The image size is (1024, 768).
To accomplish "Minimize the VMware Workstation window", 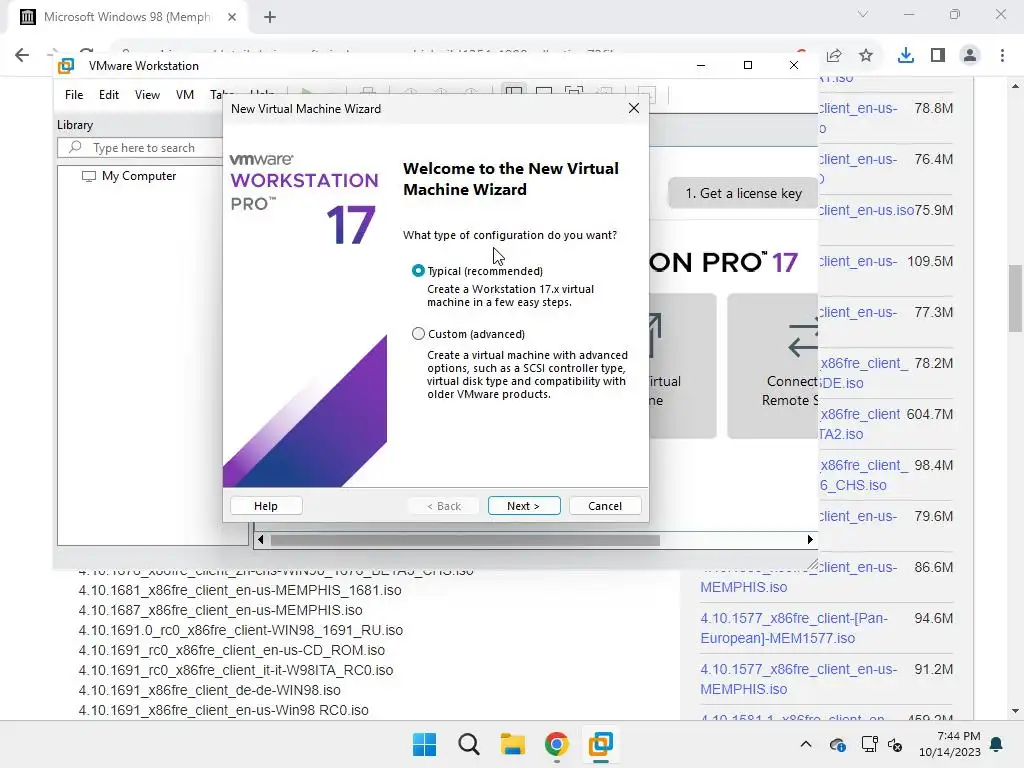I will 701,65.
